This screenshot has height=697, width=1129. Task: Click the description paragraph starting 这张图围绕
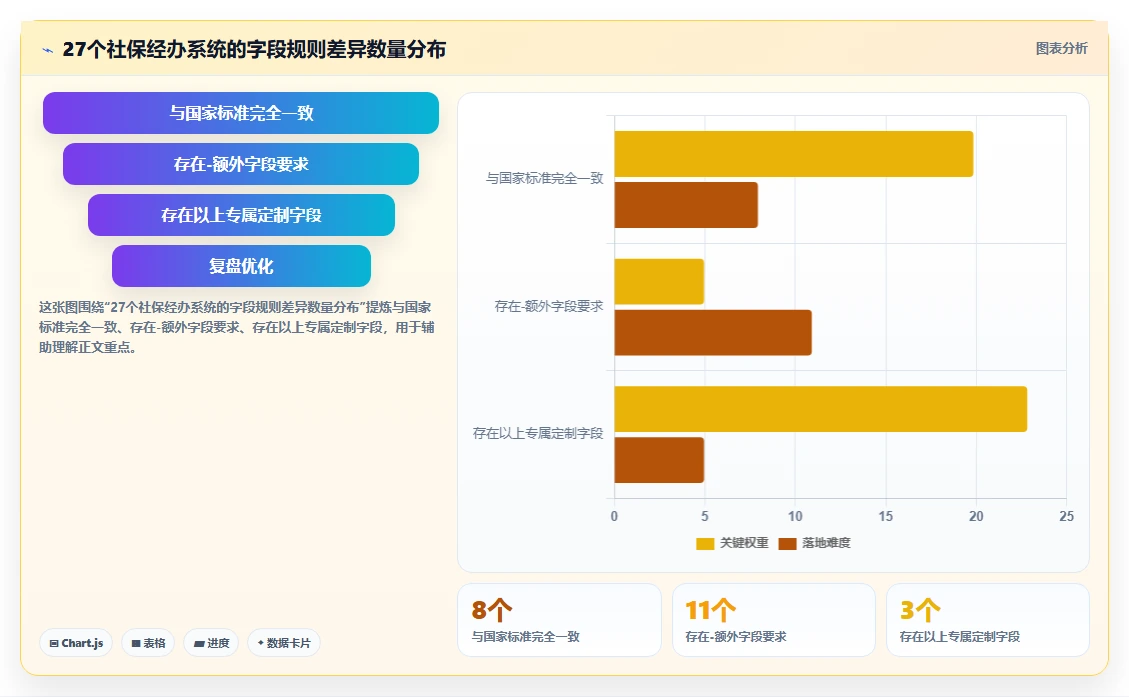coord(237,328)
